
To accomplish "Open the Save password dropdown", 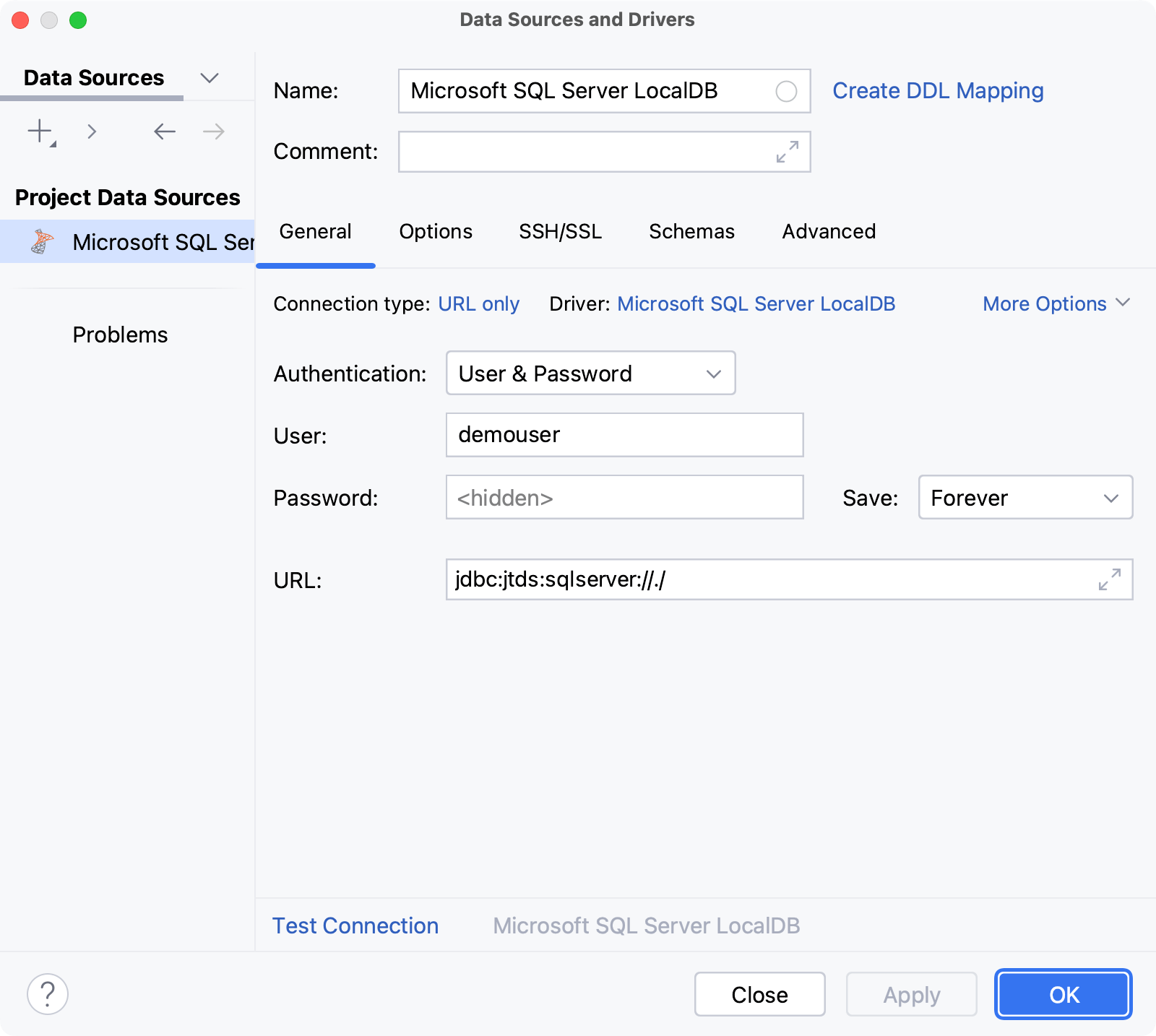I will [x=1025, y=498].
